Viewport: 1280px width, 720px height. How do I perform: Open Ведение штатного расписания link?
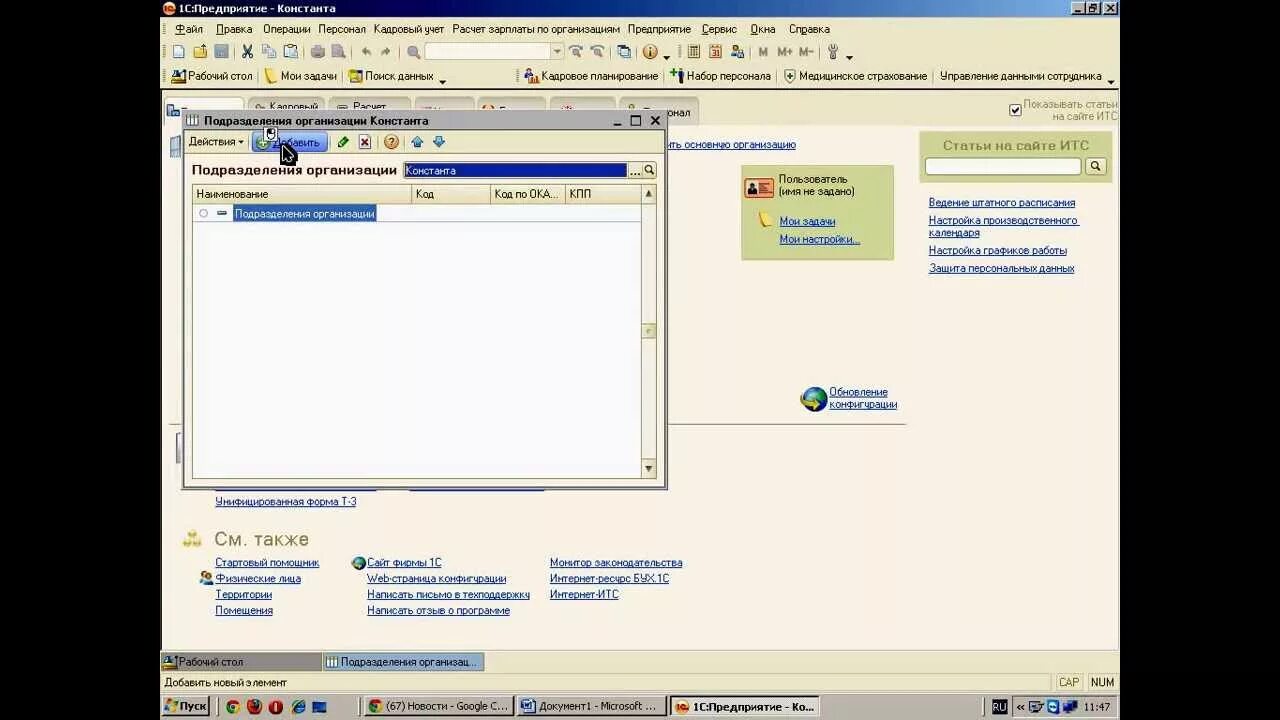[1002, 203]
